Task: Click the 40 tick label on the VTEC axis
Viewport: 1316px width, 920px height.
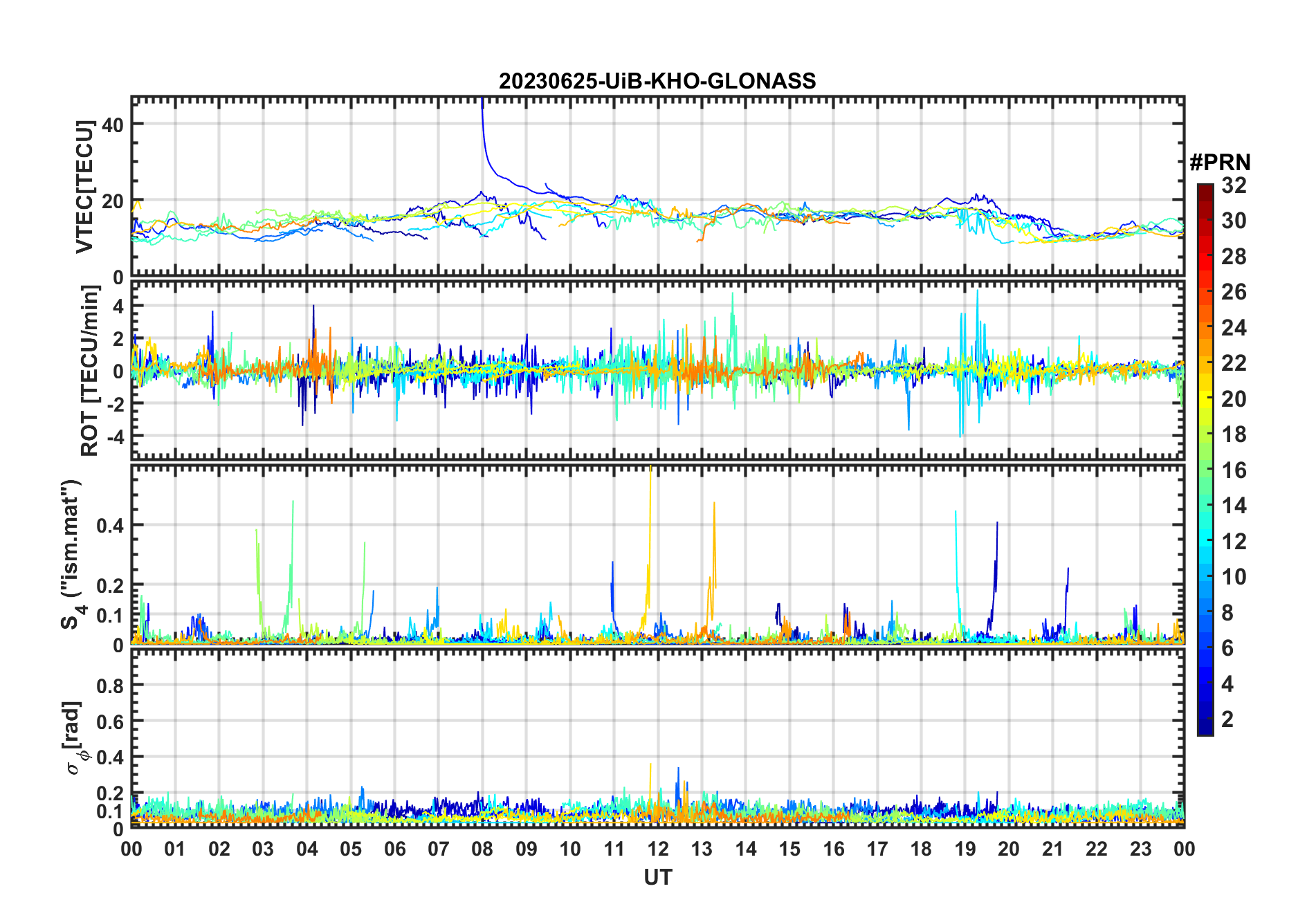Action: coord(113,125)
